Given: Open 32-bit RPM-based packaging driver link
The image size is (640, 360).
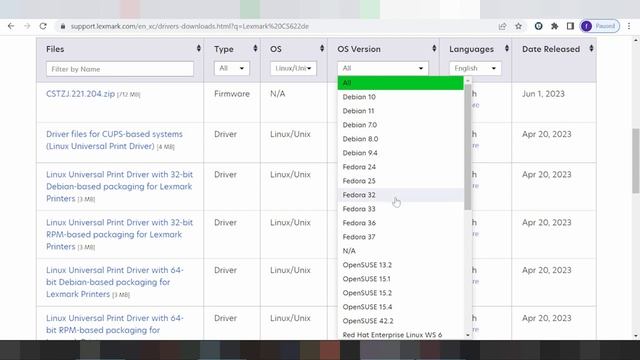Looking at the screenshot, I should click(119, 234).
